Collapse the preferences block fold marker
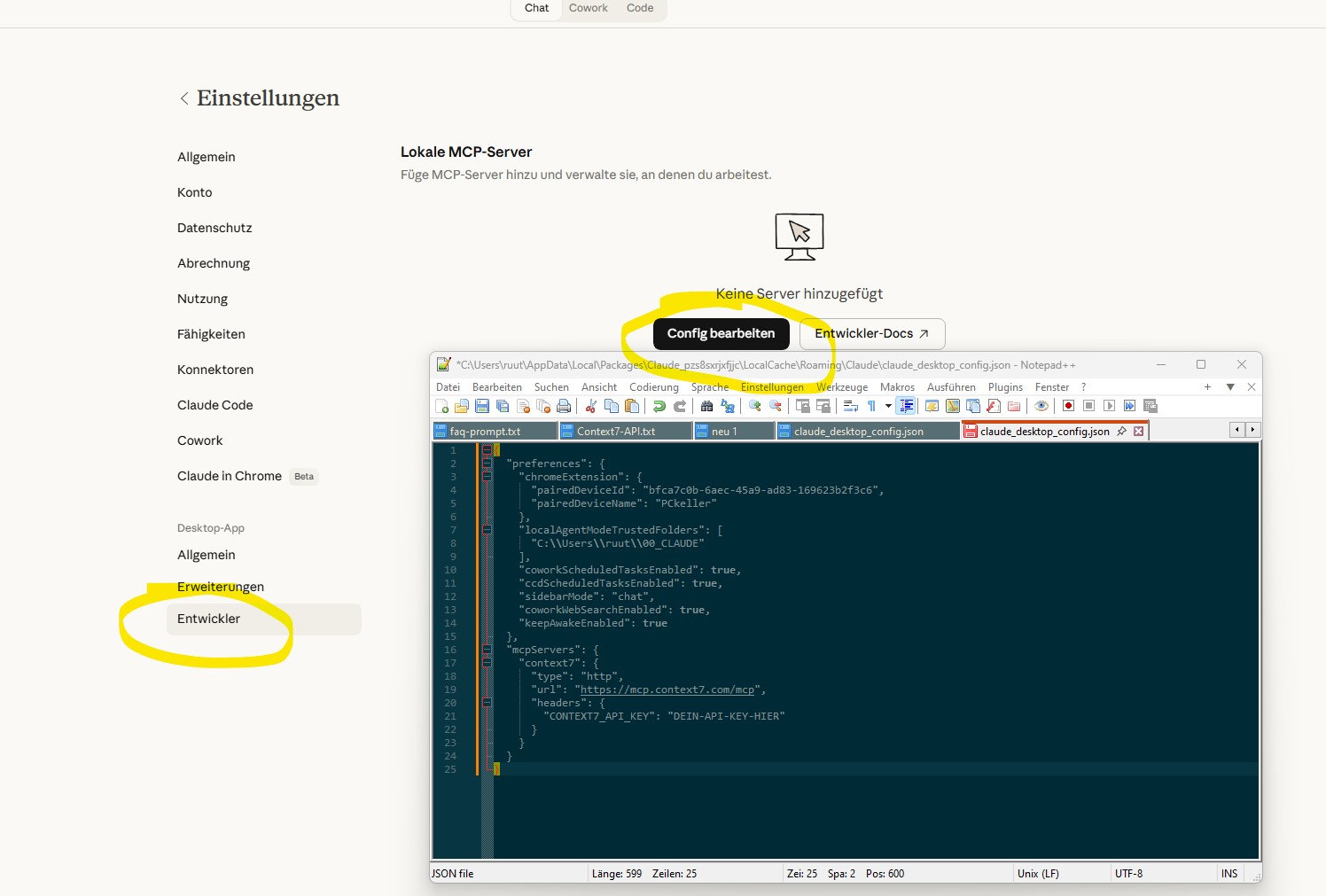The height and width of the screenshot is (896, 1326). tap(487, 464)
